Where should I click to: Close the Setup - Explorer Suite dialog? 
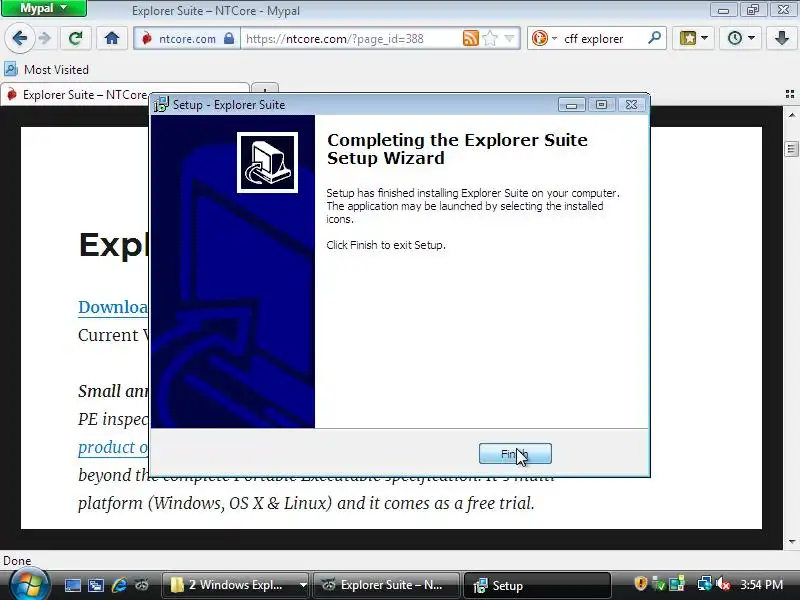click(632, 105)
